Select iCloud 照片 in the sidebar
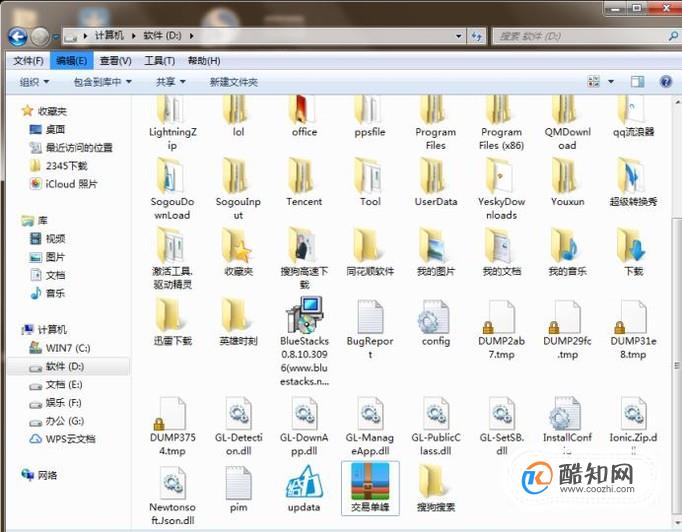Image resolution: width=682 pixels, height=532 pixels. 64,184
